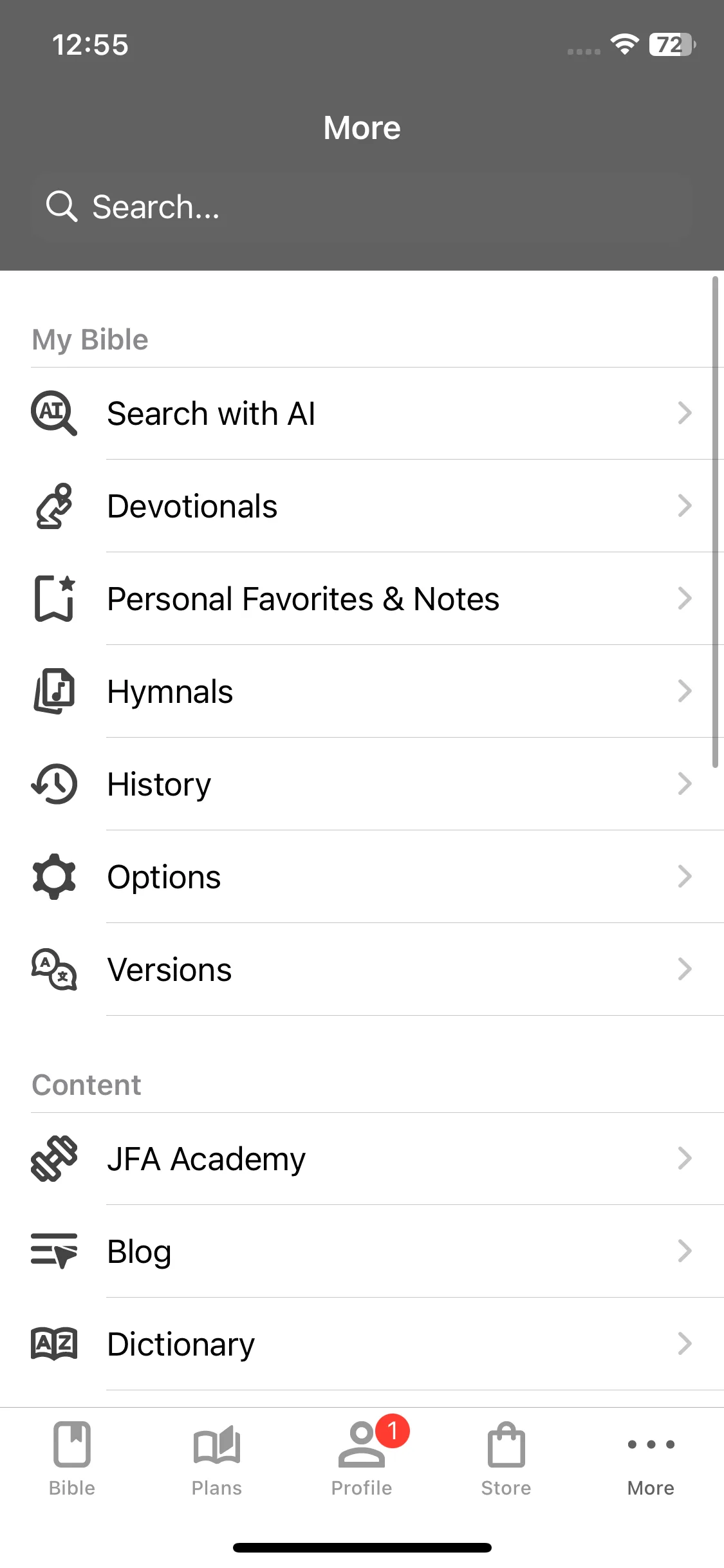Screen dimensions: 724x1568
Task: Tap the Blog list icon
Action: click(54, 1251)
